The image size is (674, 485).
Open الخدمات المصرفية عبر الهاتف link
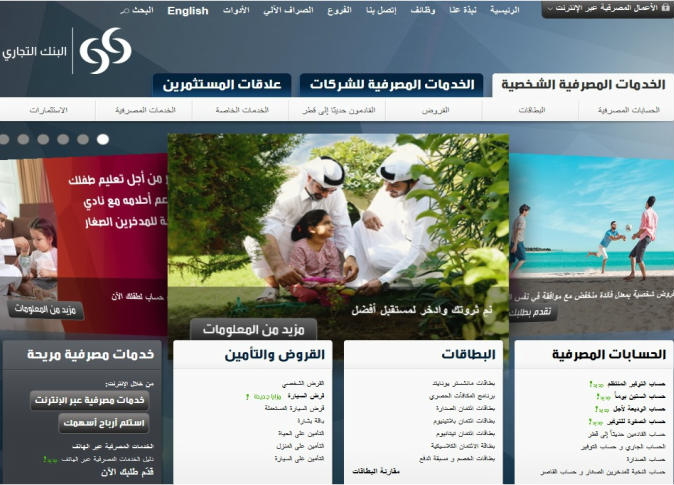(113, 446)
